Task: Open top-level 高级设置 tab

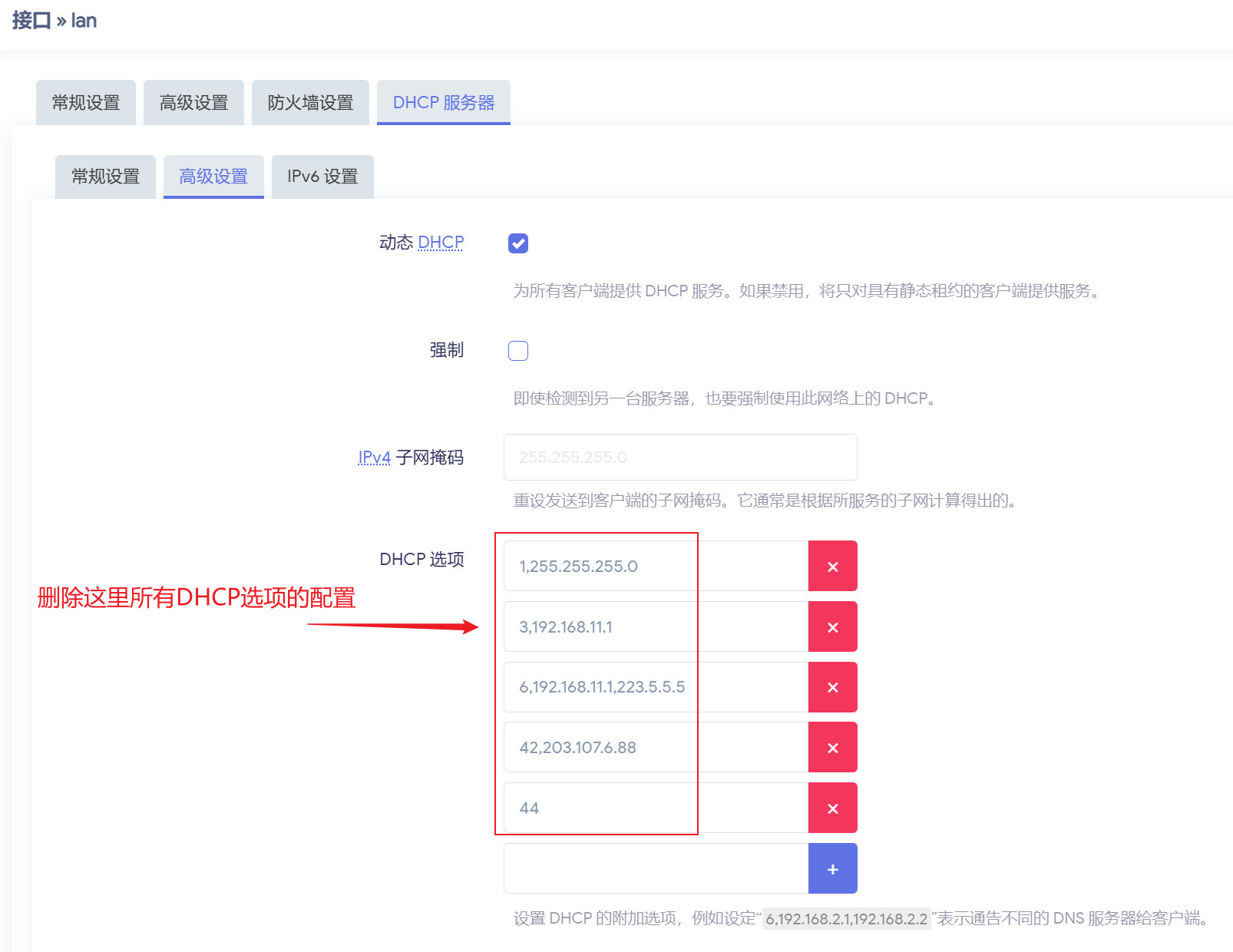Action: click(193, 102)
